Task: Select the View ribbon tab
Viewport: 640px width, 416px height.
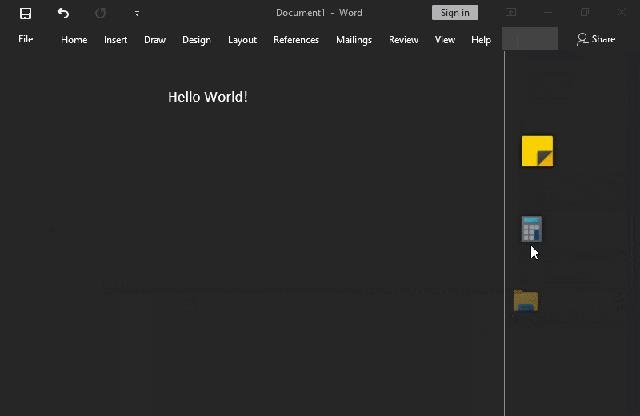Action: click(445, 40)
